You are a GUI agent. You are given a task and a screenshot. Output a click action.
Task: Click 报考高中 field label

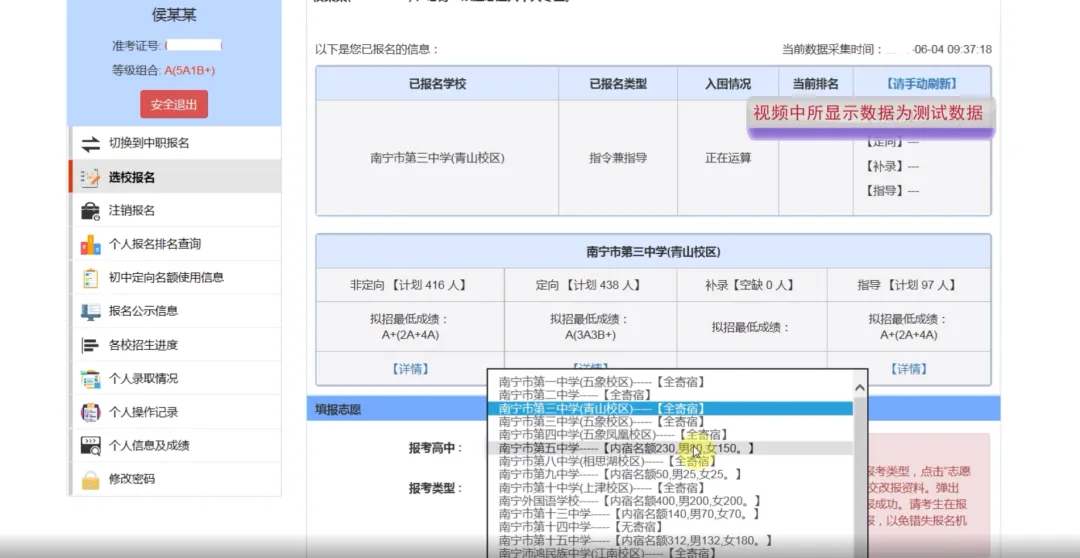coord(435,449)
